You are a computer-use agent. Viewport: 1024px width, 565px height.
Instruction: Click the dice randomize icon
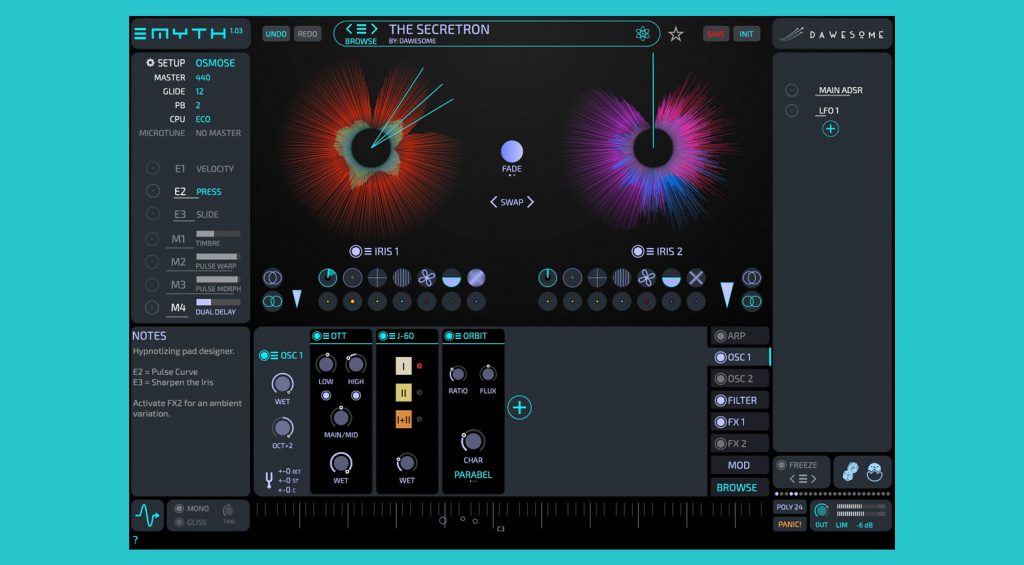pos(850,471)
